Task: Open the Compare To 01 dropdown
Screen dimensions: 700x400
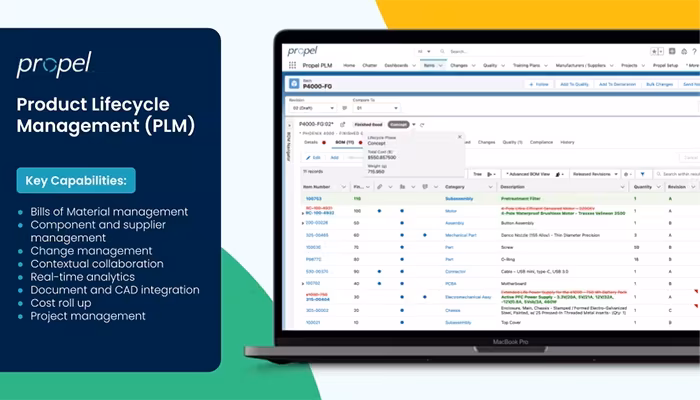Action: [x=376, y=108]
